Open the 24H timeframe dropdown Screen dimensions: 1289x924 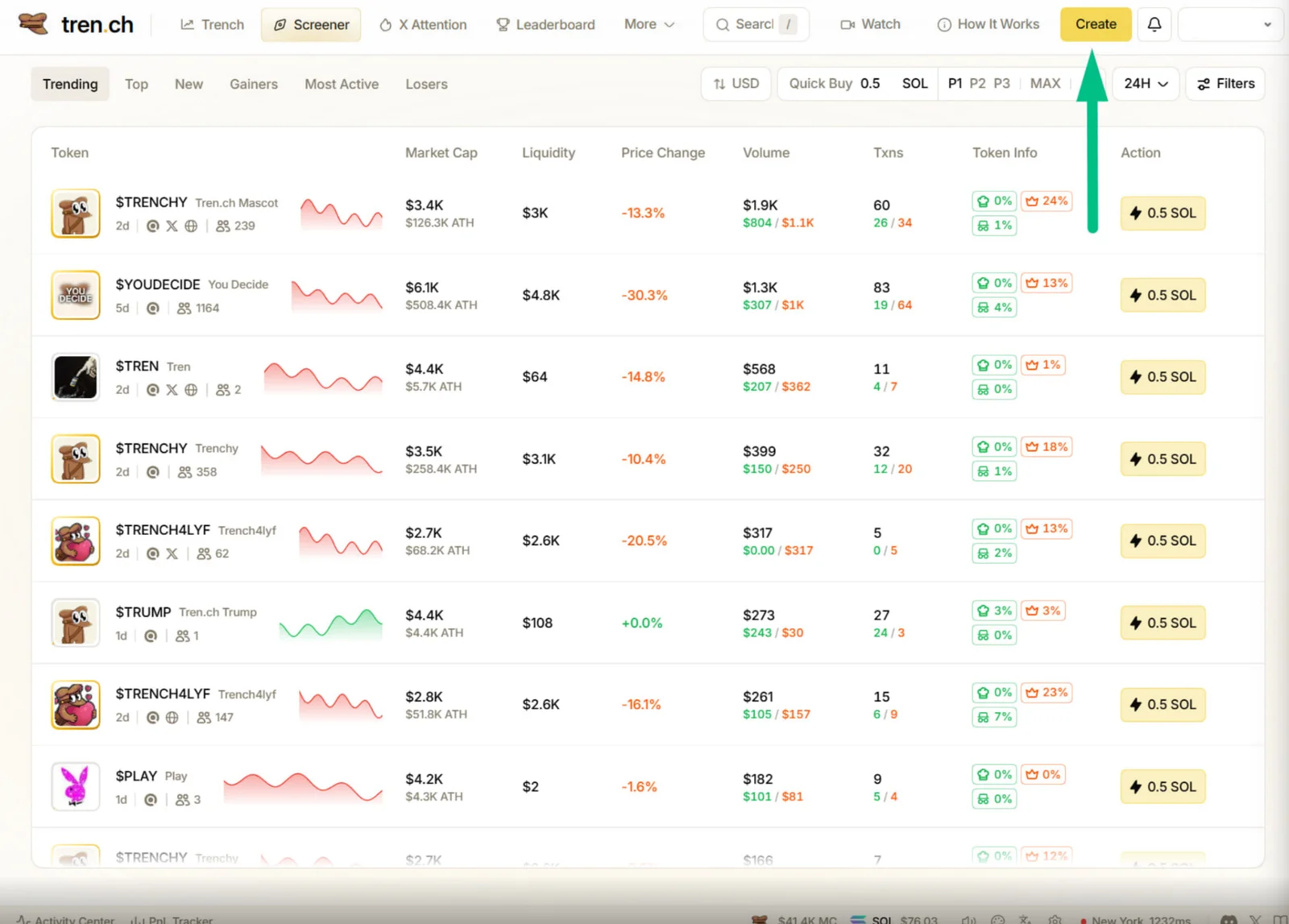(1146, 84)
